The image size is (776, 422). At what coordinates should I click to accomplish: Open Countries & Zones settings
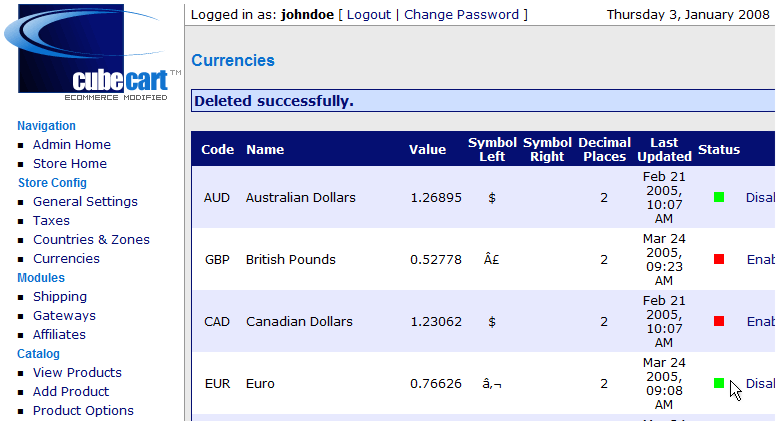(x=91, y=239)
